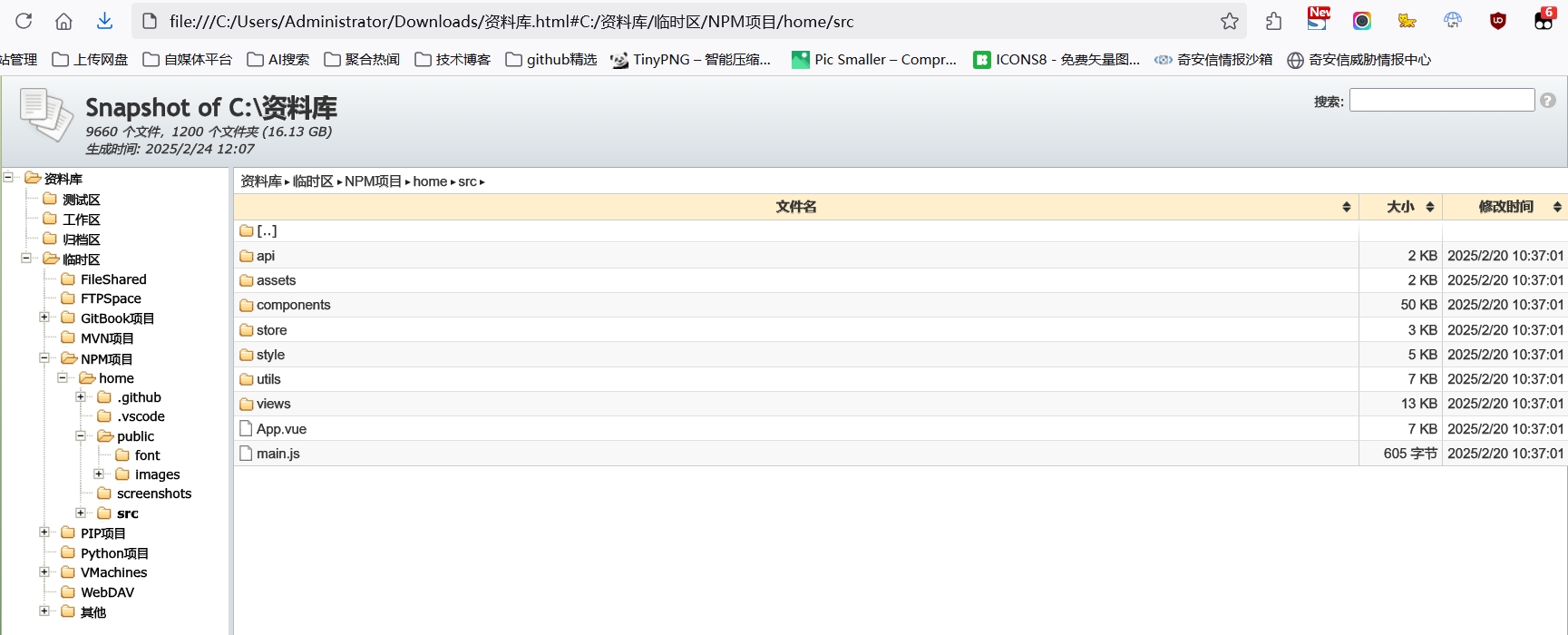Expand the GitBook项目 tree node
This screenshot has width=1568, height=635.
(x=44, y=317)
